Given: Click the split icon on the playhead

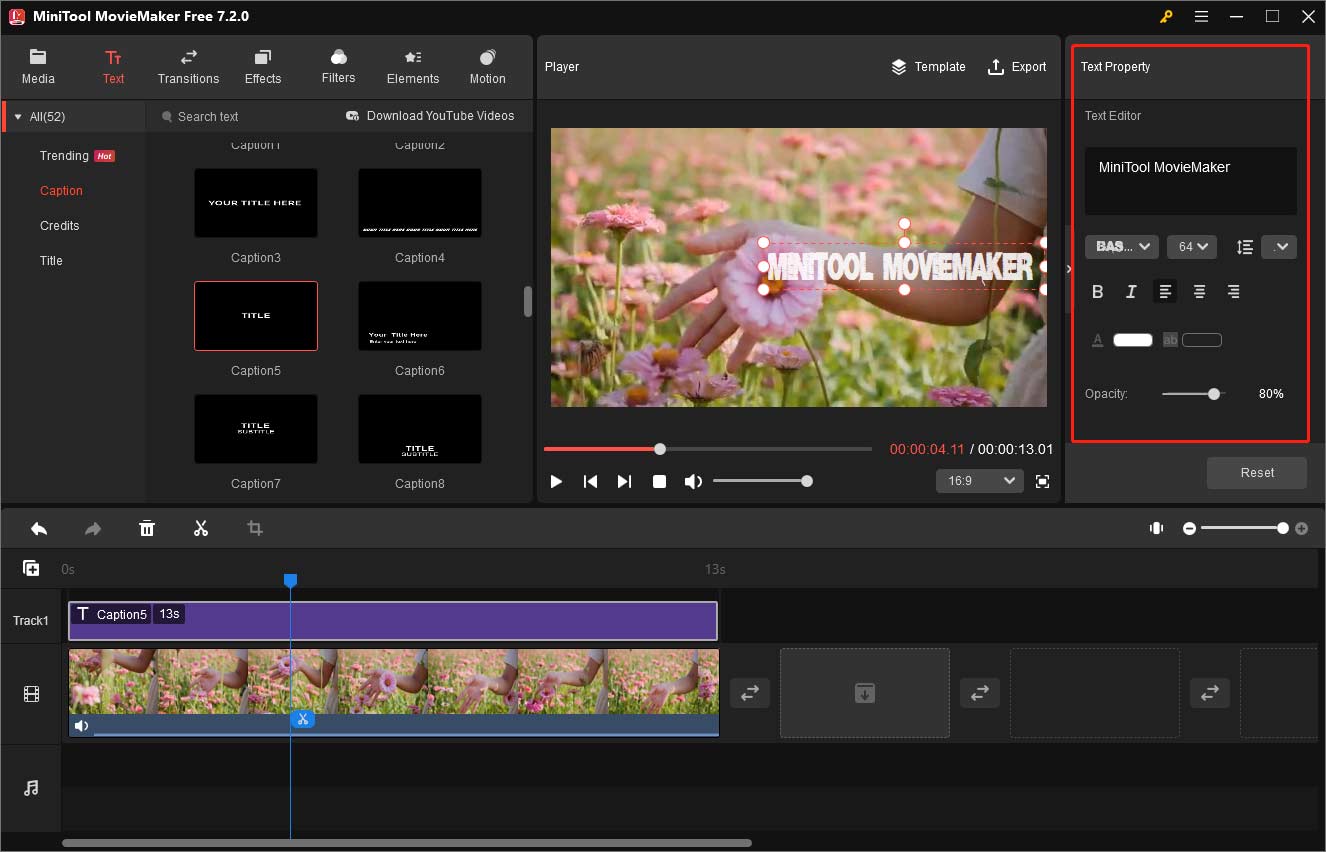Looking at the screenshot, I should coord(301,719).
